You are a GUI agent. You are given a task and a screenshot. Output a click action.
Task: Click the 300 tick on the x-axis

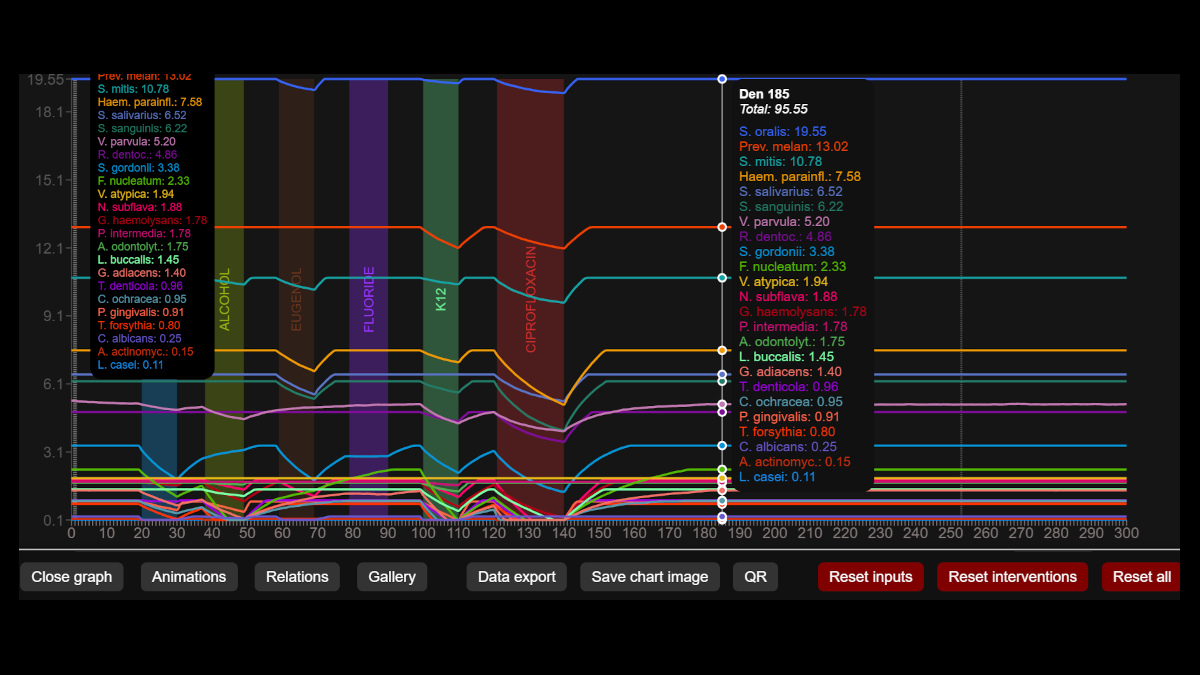point(1127,534)
